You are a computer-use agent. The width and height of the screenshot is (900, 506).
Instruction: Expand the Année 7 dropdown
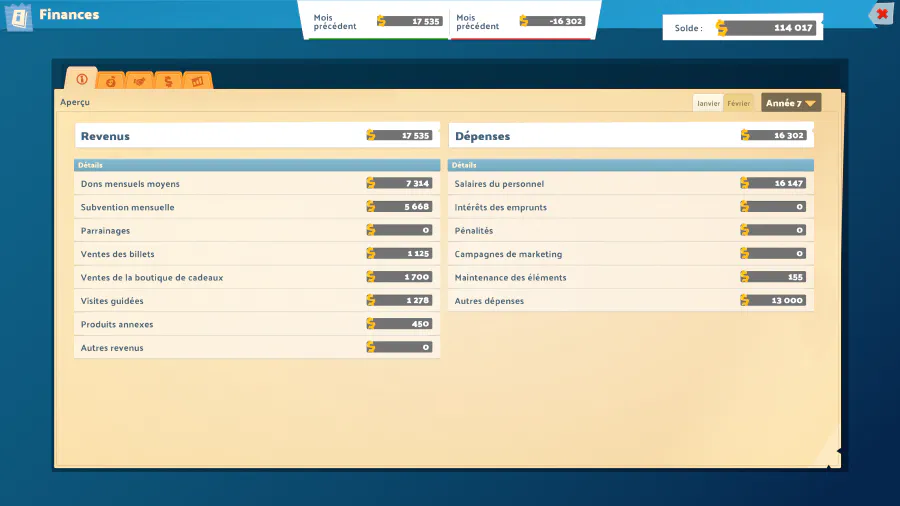click(791, 103)
